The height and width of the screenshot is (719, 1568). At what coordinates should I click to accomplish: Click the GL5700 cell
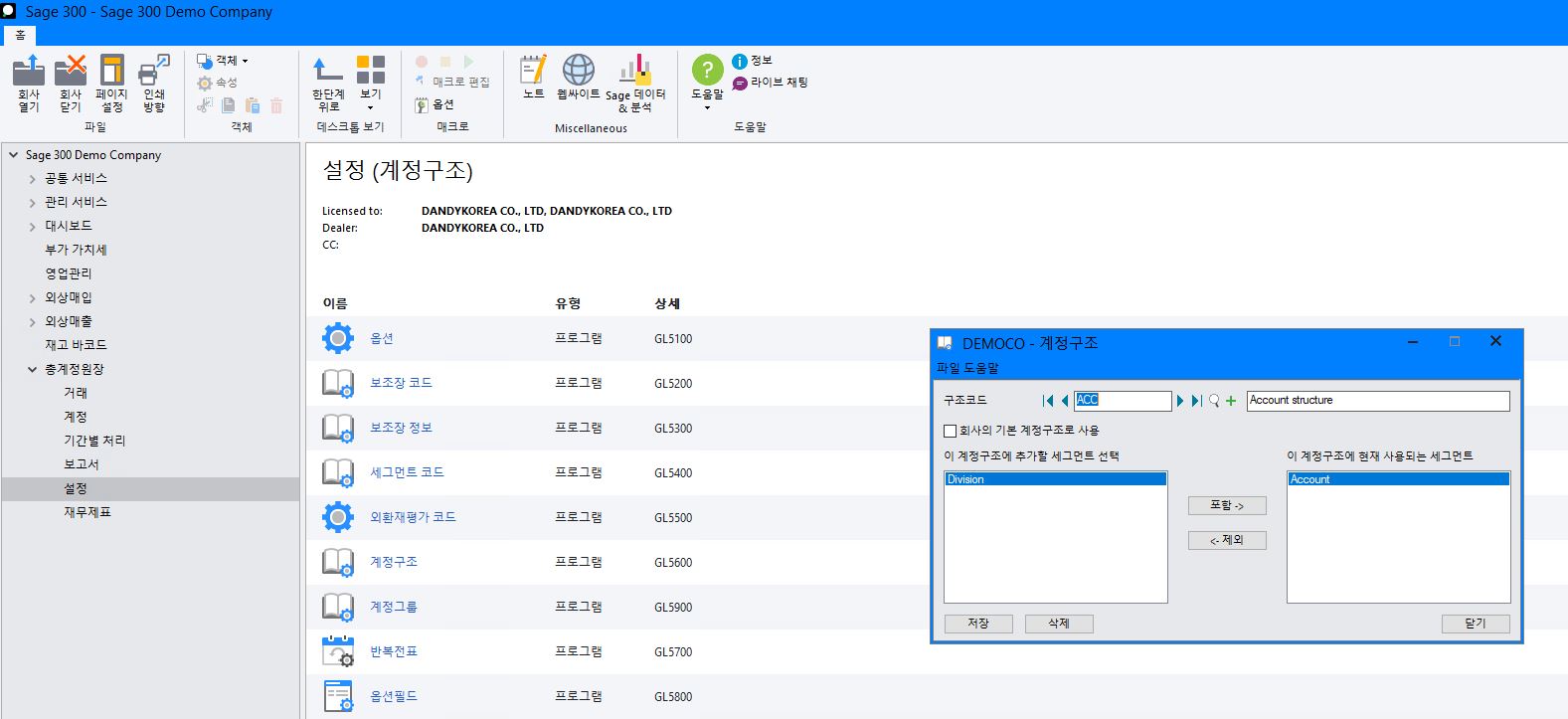coord(673,652)
